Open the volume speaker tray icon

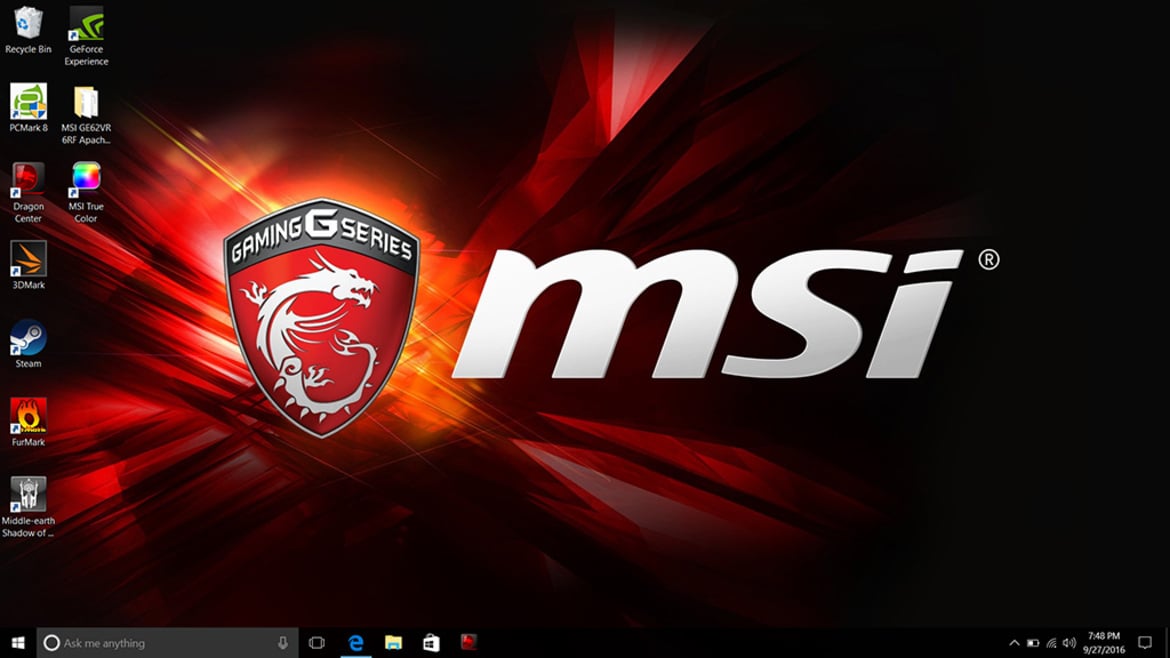[1069, 642]
